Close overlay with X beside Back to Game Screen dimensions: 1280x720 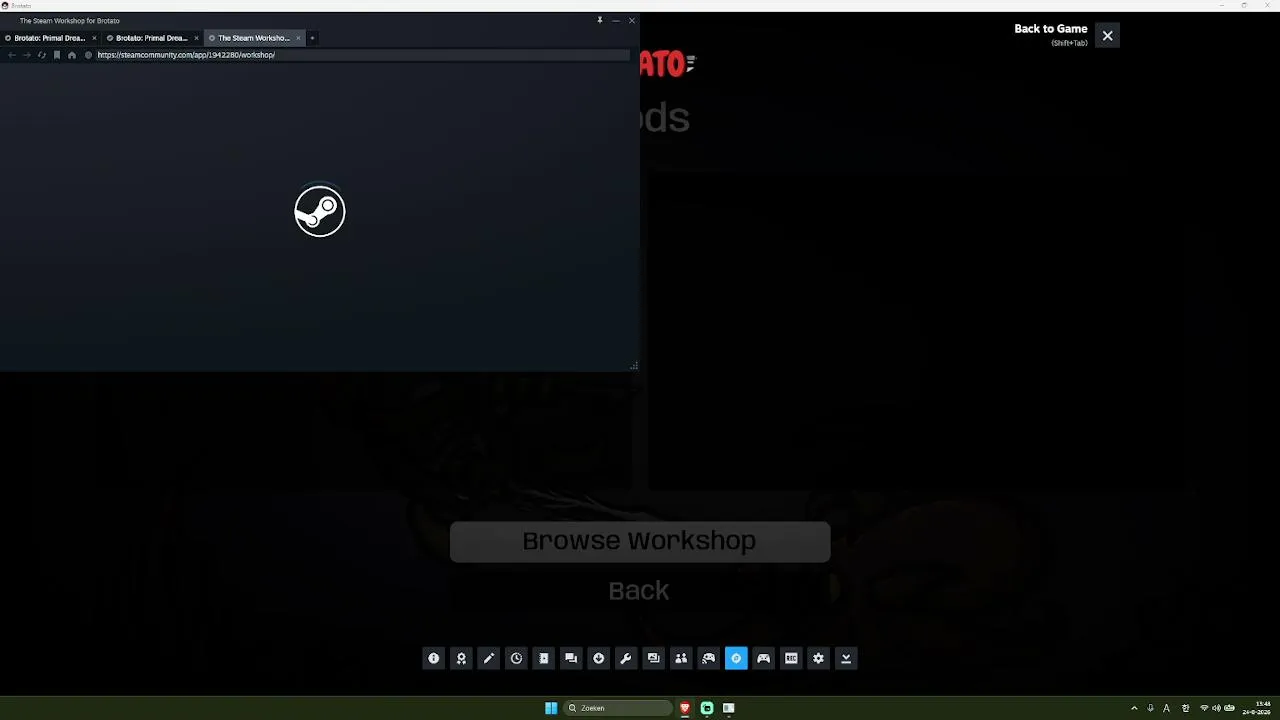(x=1107, y=36)
